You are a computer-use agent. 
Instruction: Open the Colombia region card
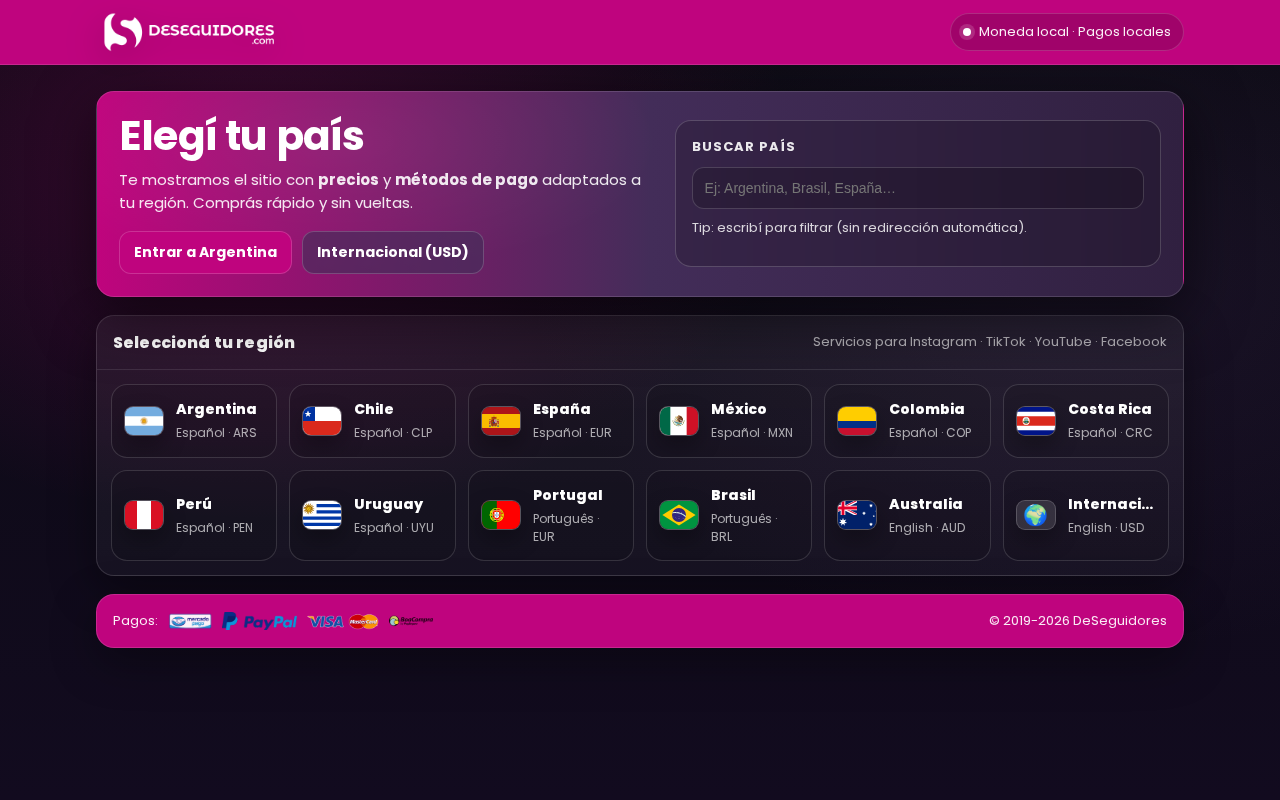click(x=907, y=421)
